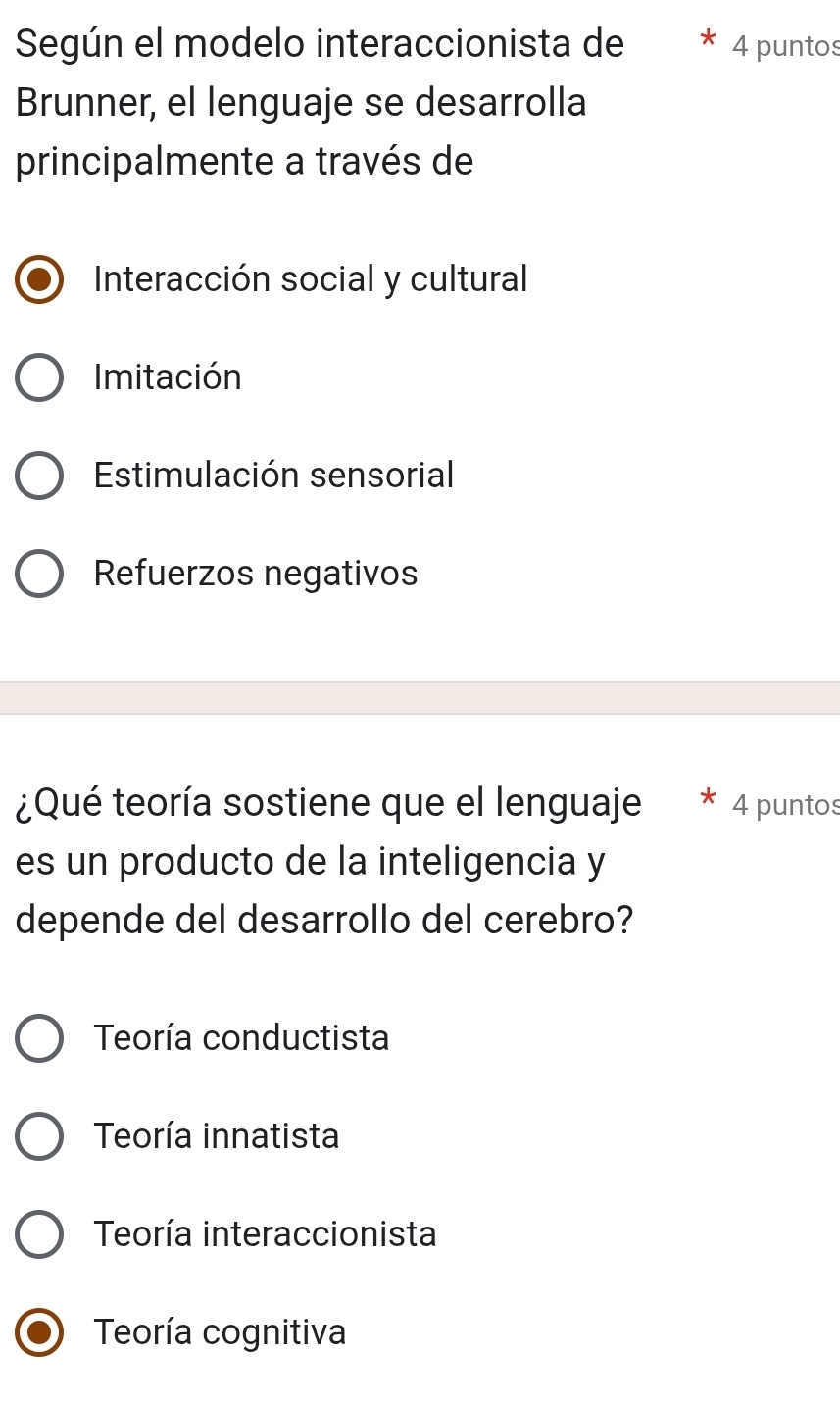Viewport: 840px width, 1403px height.
Task: Pick the 'Refuerzos negativos' radio circle
Action: (39, 574)
